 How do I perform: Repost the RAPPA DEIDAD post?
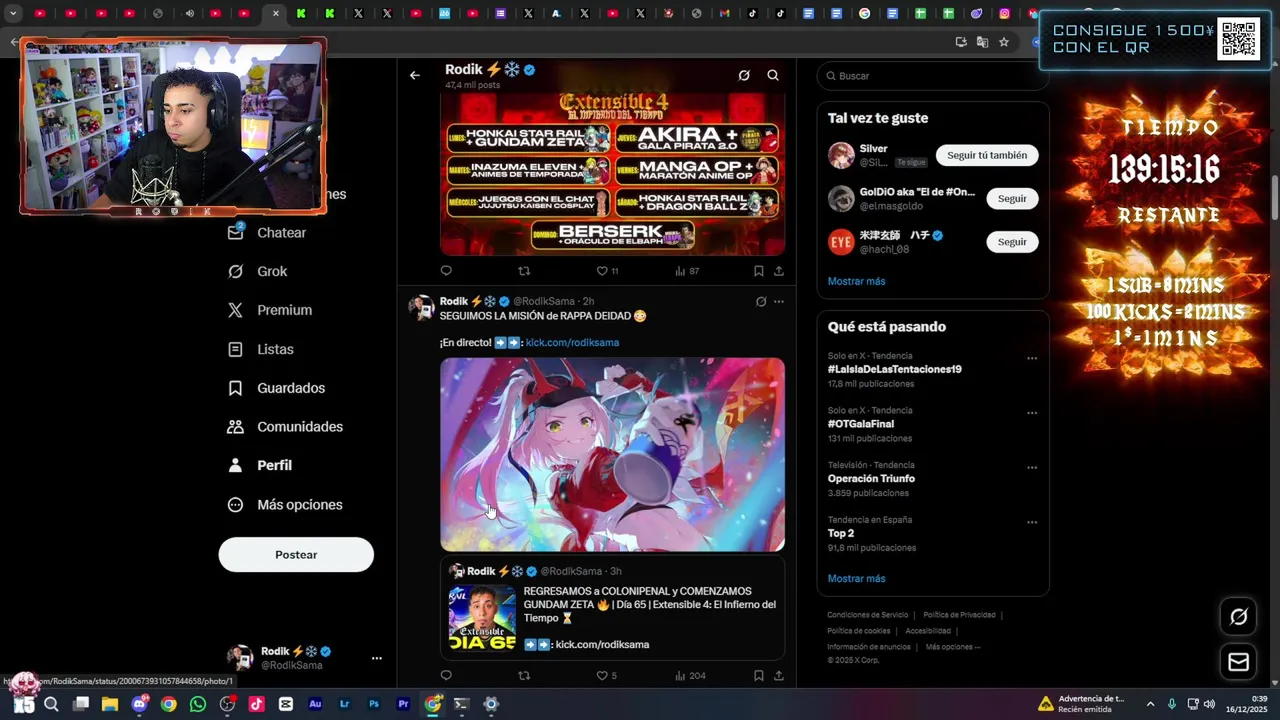[524, 676]
